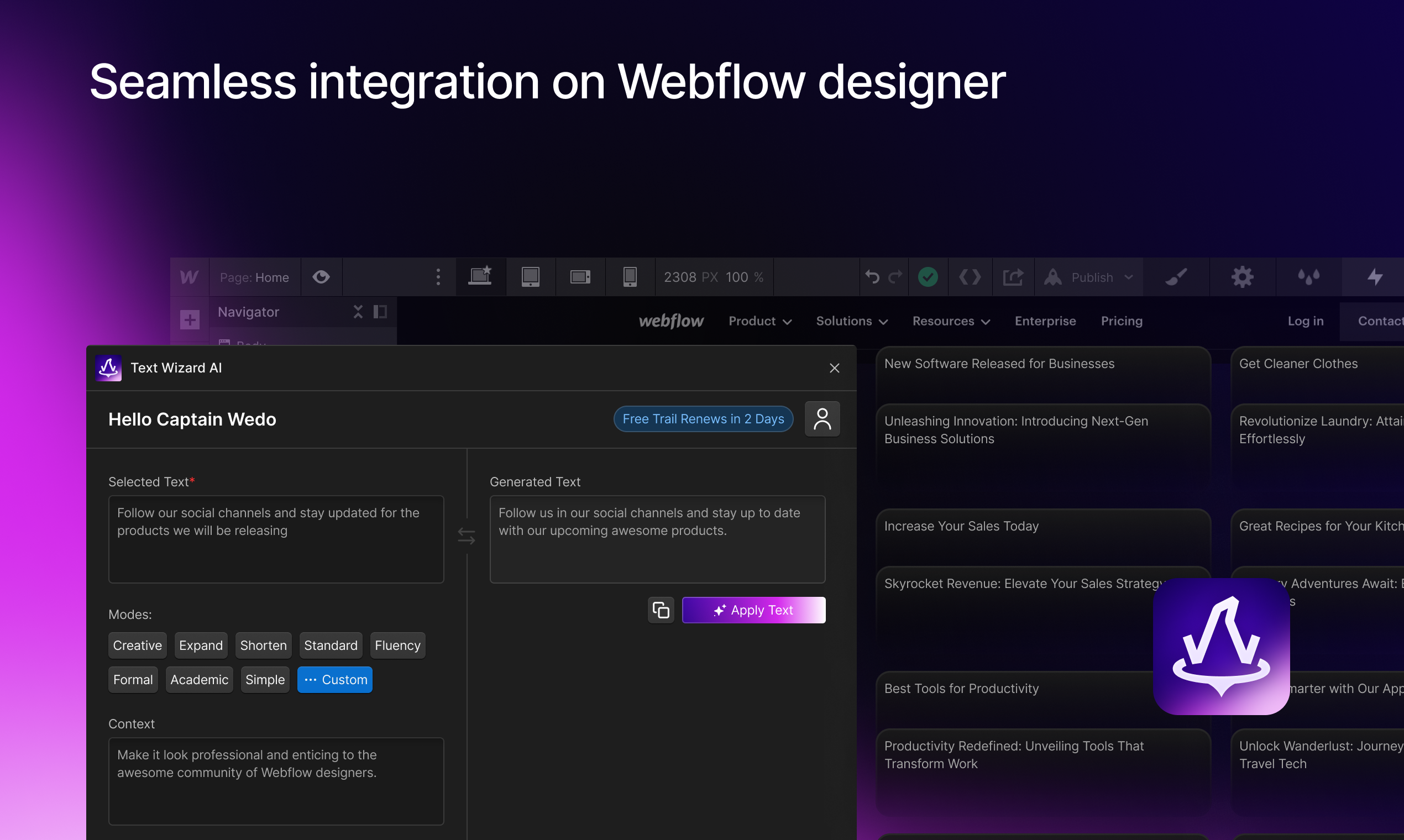The image size is (1404, 840).
Task: Copy generated text with the copy icon
Action: click(661, 610)
